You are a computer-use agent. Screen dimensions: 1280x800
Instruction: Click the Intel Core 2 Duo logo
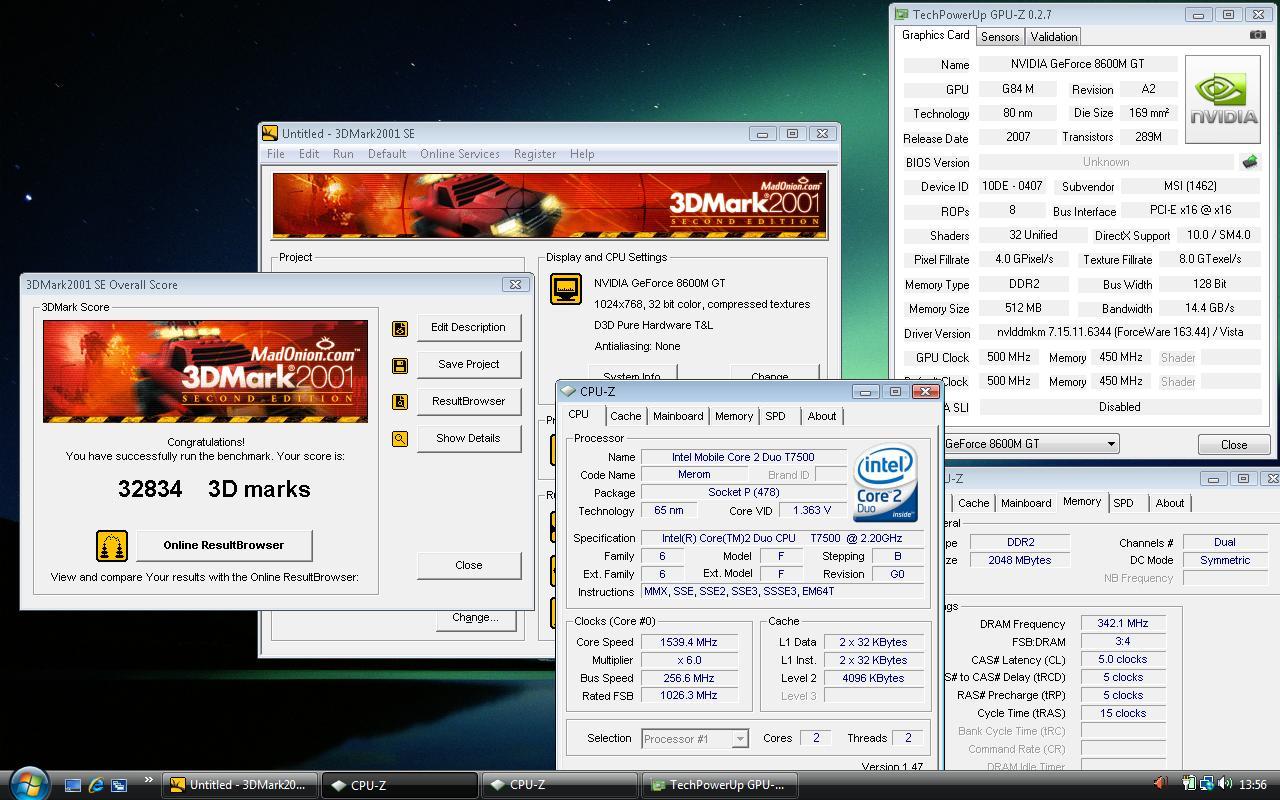(x=885, y=484)
